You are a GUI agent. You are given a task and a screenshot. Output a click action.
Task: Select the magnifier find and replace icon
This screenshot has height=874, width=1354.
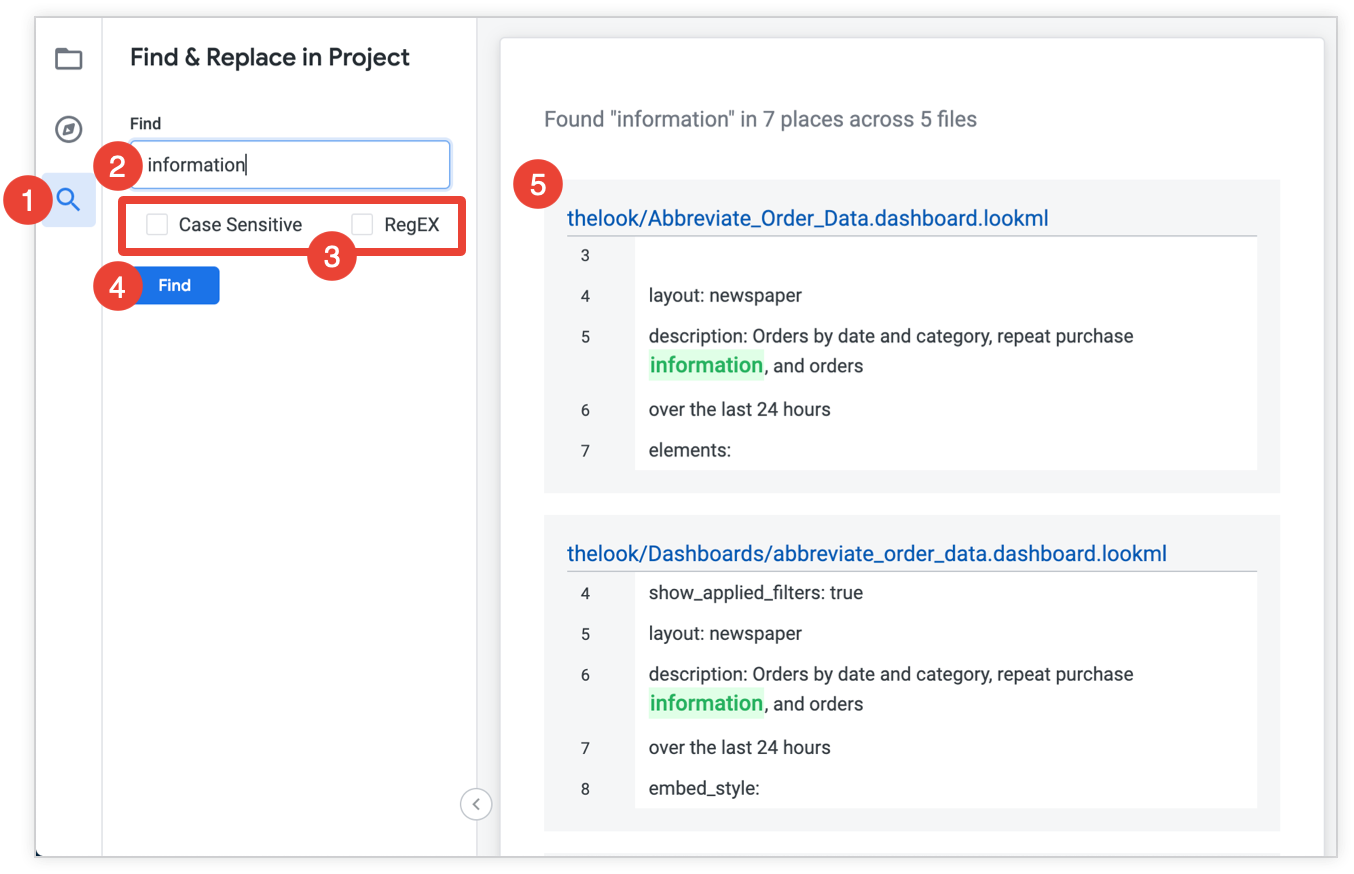tap(68, 199)
